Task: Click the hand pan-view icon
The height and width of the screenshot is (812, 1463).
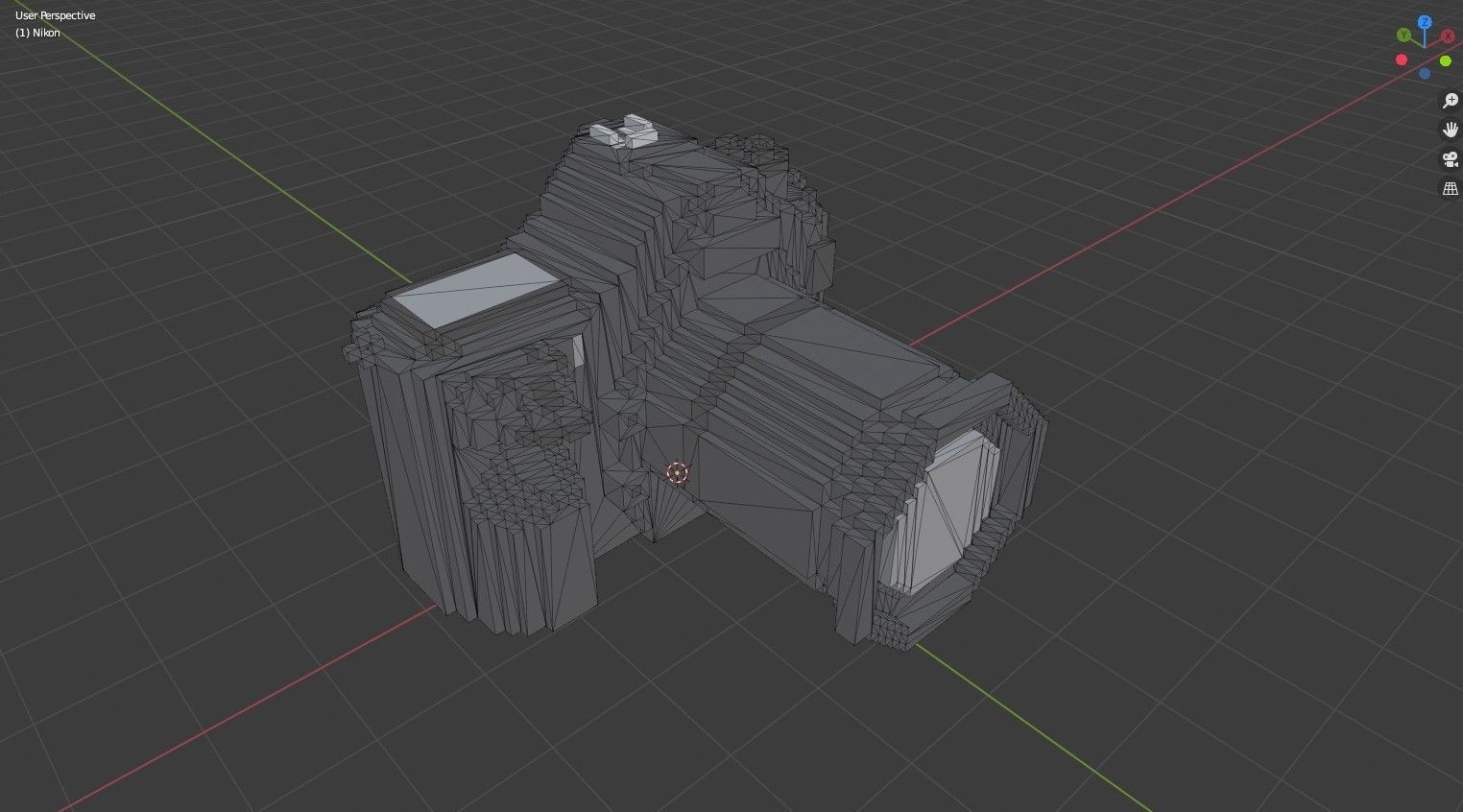Action: [1450, 130]
